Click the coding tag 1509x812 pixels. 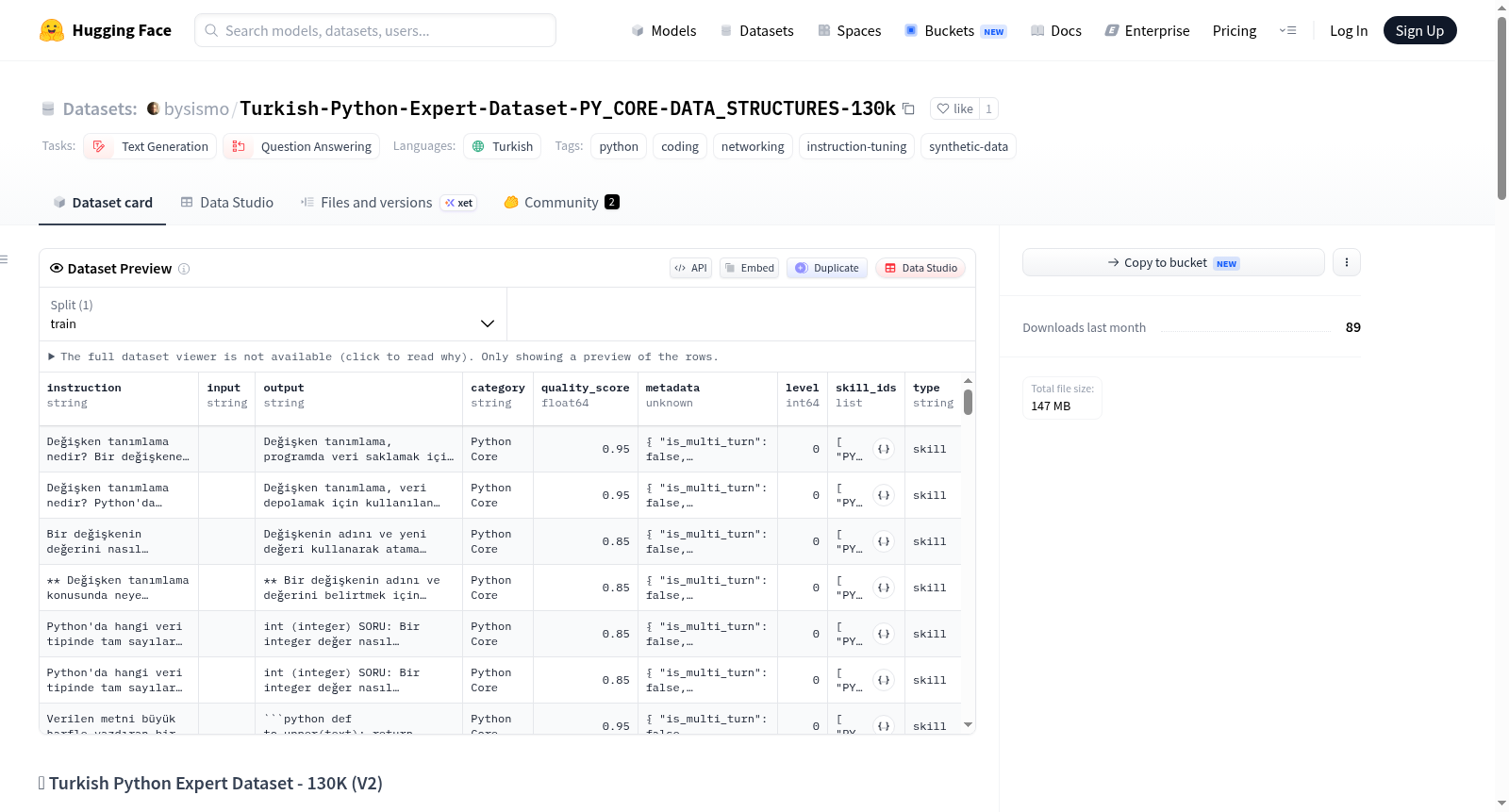680,146
